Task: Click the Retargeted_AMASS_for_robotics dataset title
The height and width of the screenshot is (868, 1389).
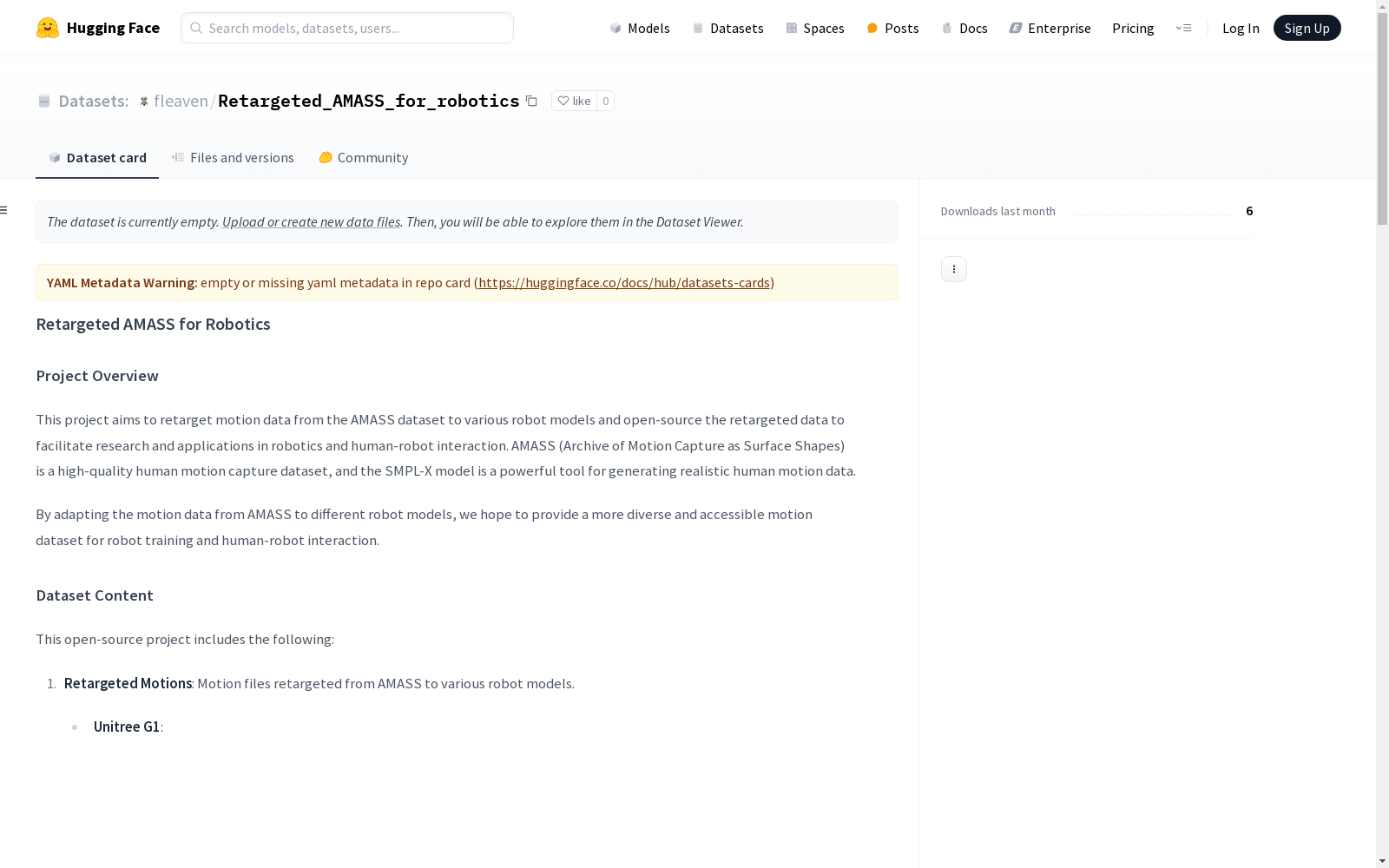Action: tap(368, 101)
